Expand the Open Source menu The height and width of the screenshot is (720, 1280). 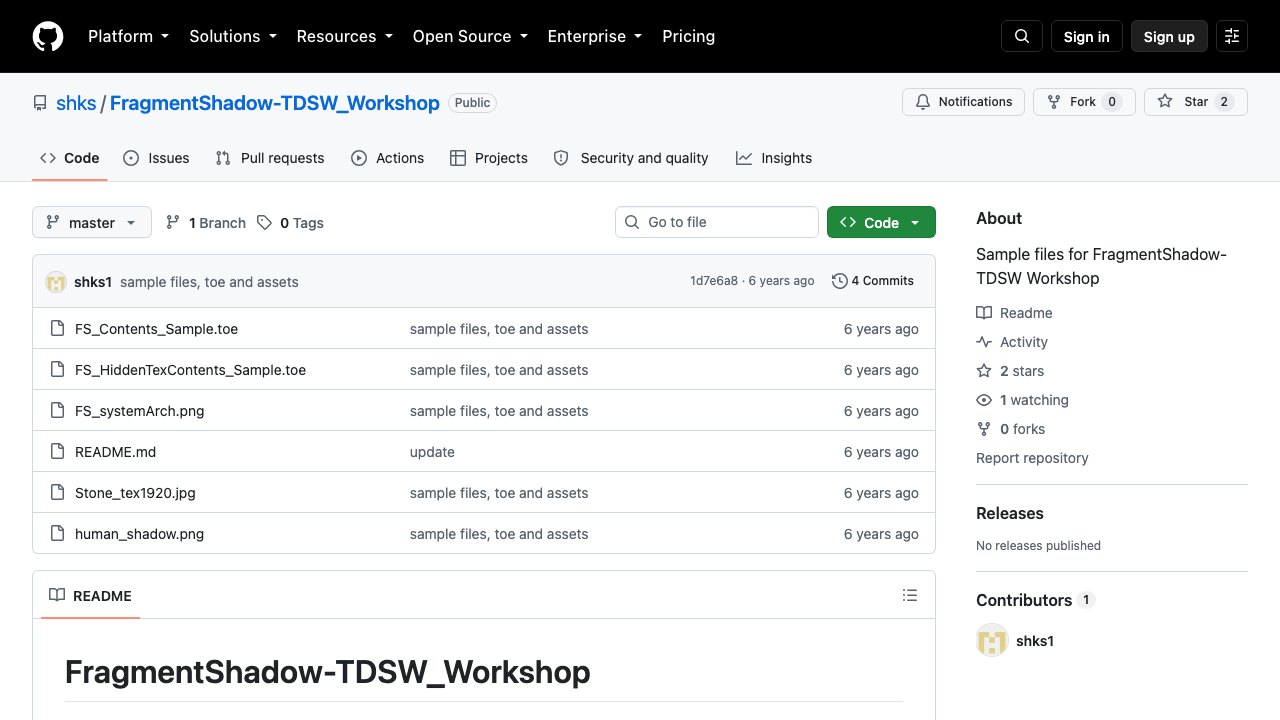(470, 36)
